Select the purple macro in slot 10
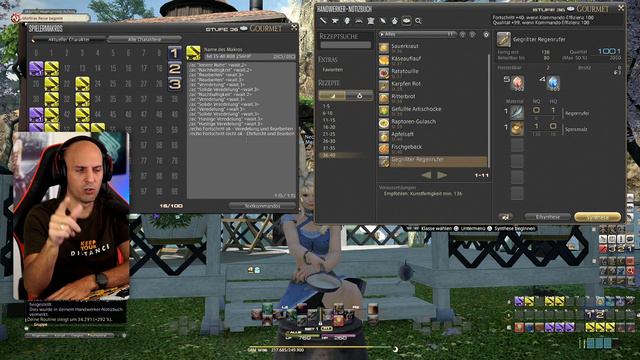640x360 pixels. (36, 68)
